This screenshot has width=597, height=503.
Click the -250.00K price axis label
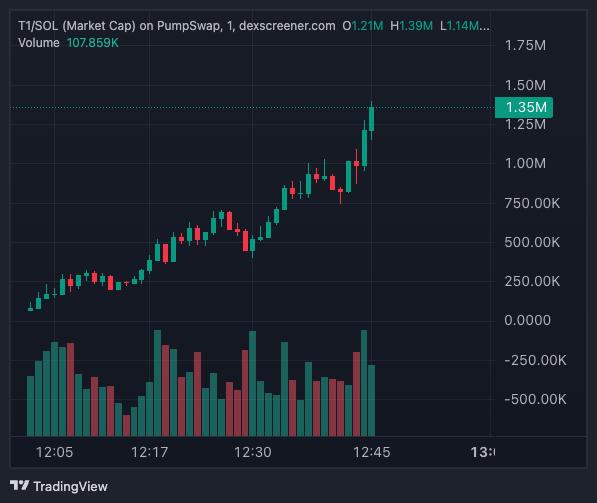click(535, 360)
